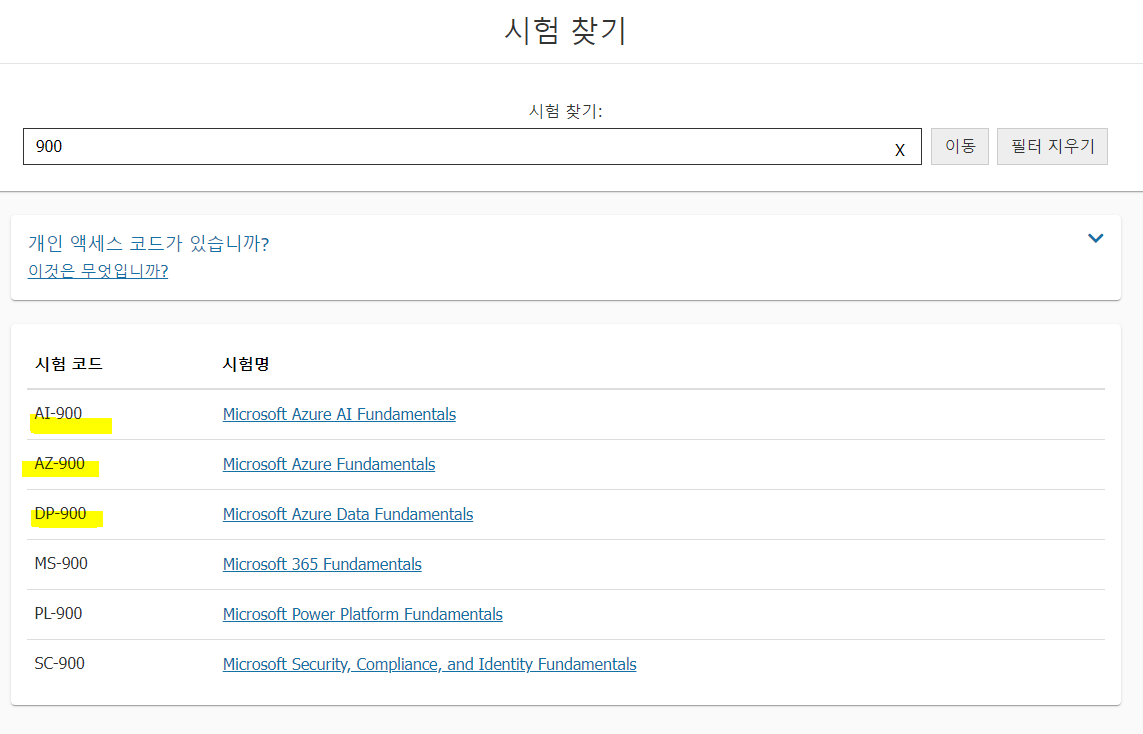Select the PL-900 exam code cell

click(58, 614)
